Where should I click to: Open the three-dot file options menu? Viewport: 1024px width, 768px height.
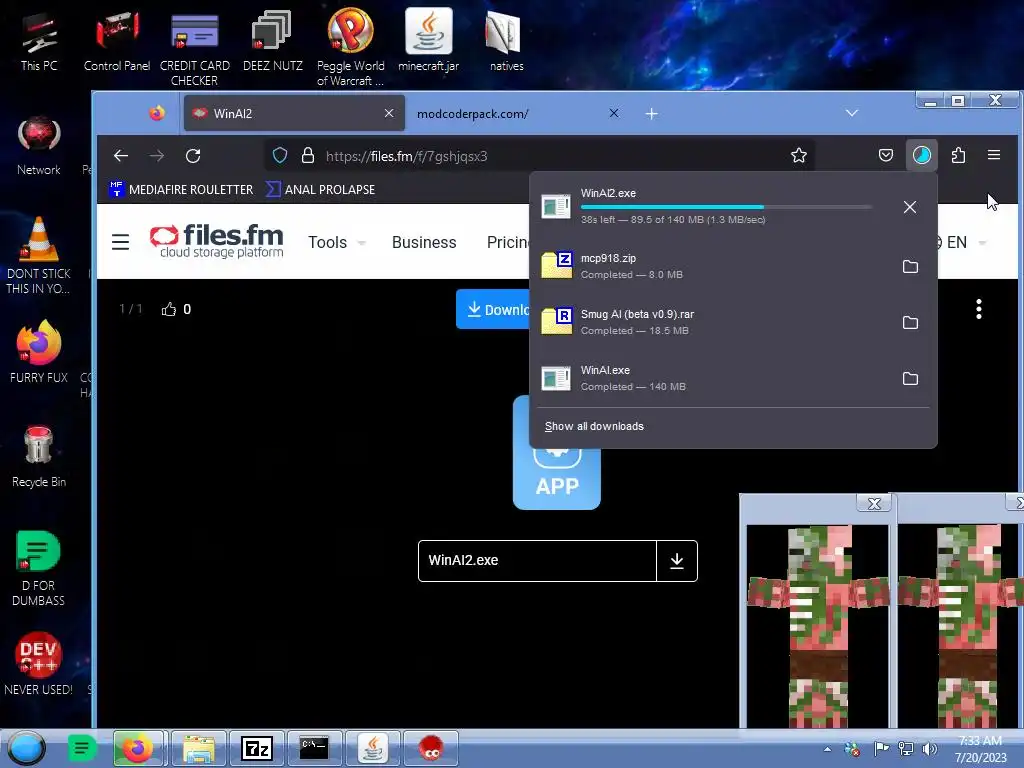(x=978, y=309)
